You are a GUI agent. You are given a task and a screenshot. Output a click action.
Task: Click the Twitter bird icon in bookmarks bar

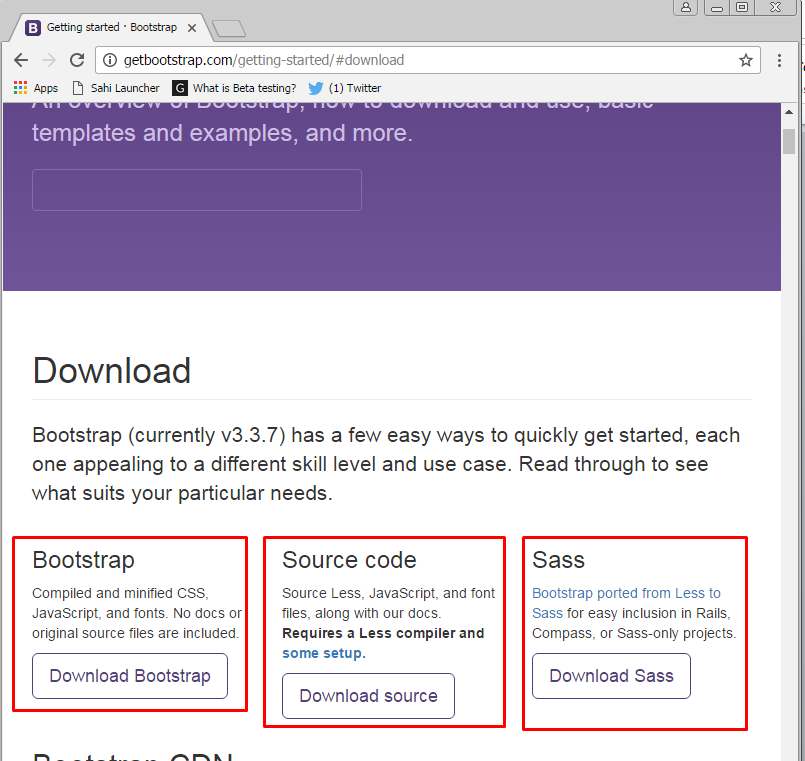[x=316, y=88]
